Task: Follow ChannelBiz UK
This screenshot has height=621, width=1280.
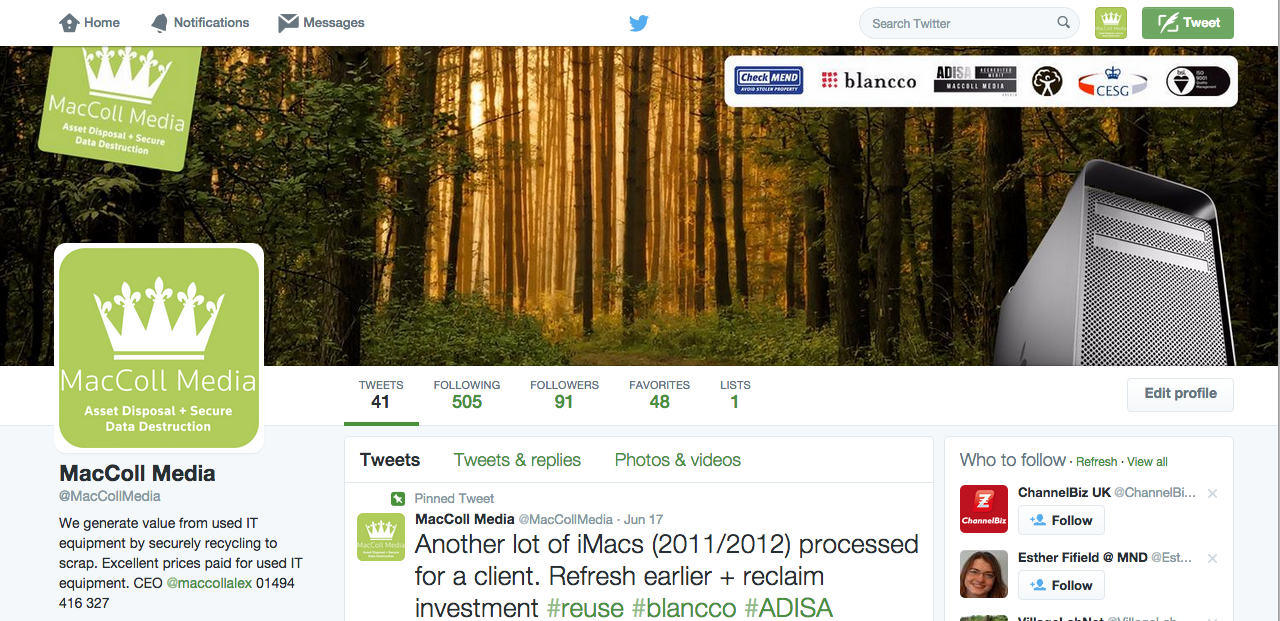Action: click(1061, 520)
